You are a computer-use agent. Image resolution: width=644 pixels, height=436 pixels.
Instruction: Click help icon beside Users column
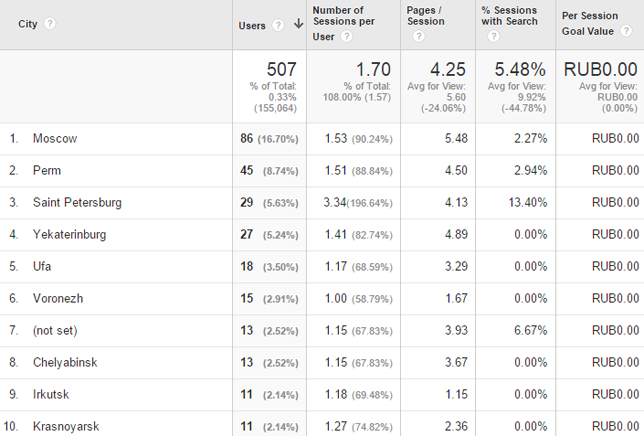(x=278, y=25)
